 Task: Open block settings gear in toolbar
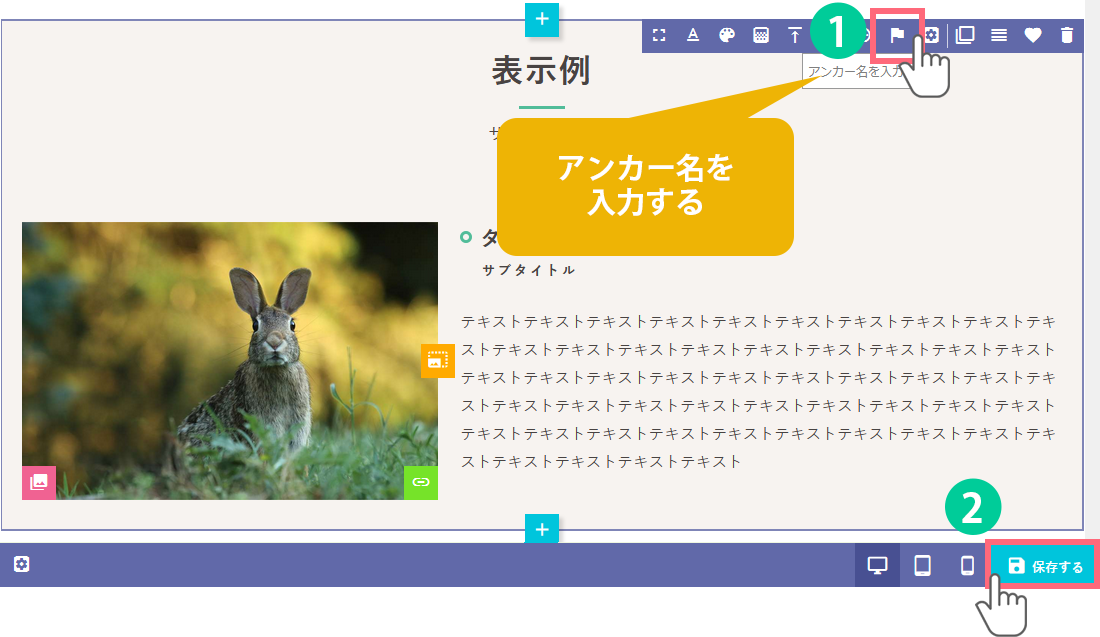pos(931,36)
